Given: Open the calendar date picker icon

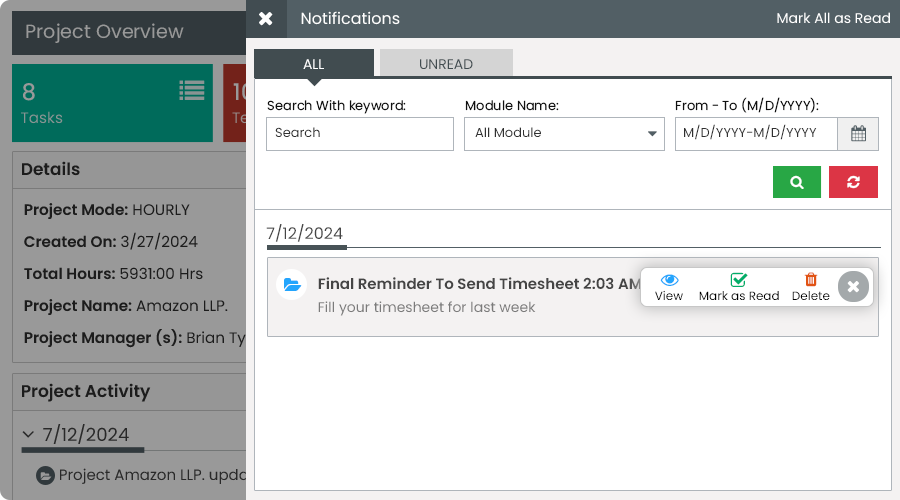Looking at the screenshot, I should click(x=858, y=134).
